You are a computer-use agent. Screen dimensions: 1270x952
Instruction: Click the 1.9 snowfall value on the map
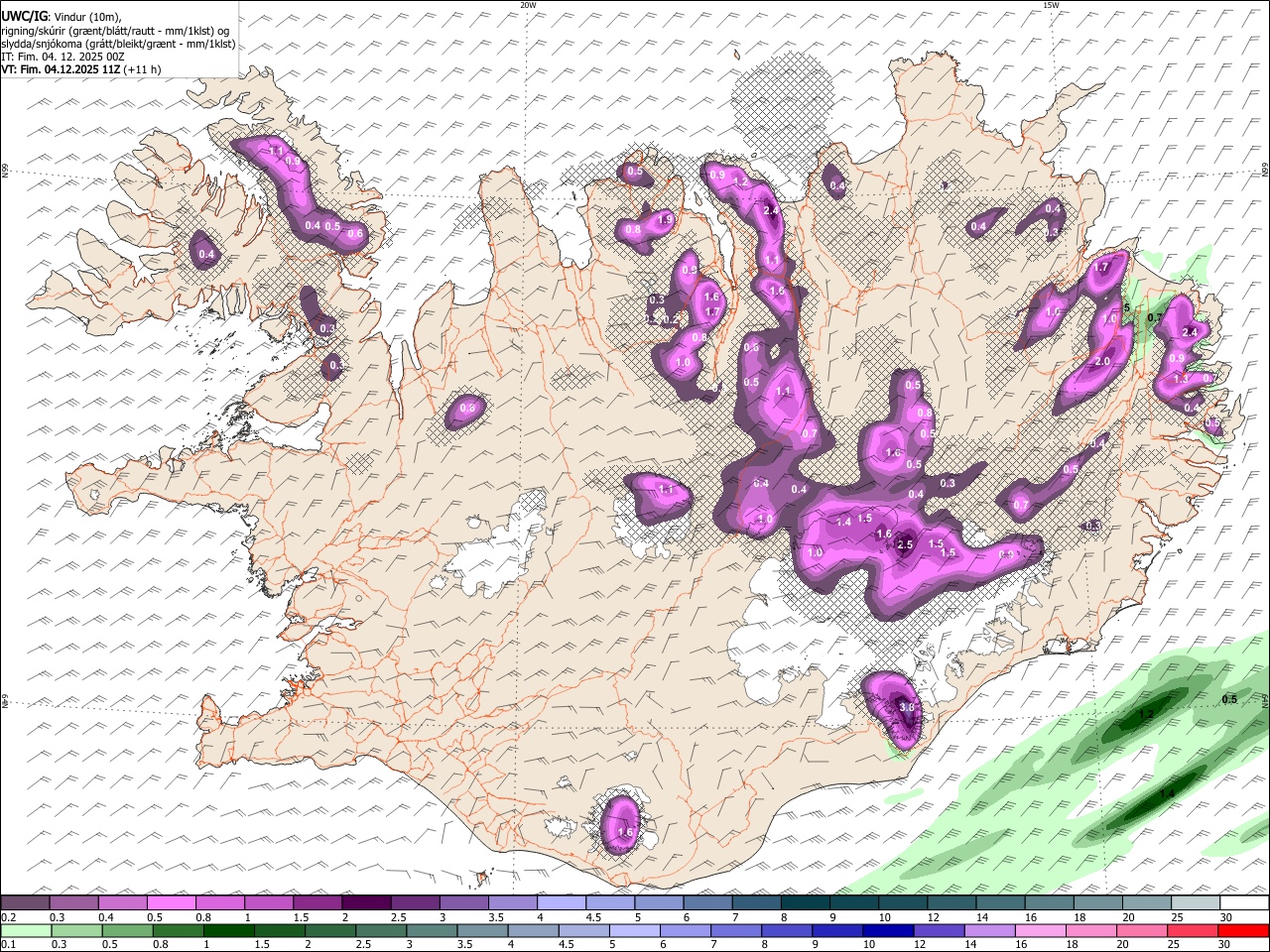click(x=665, y=219)
